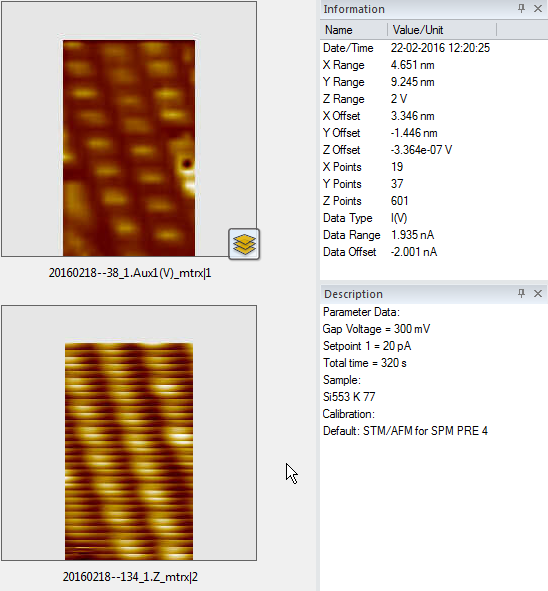This screenshot has height=591, width=548.
Task: Click the Si553 K 77 sample text
Action: coord(349,397)
